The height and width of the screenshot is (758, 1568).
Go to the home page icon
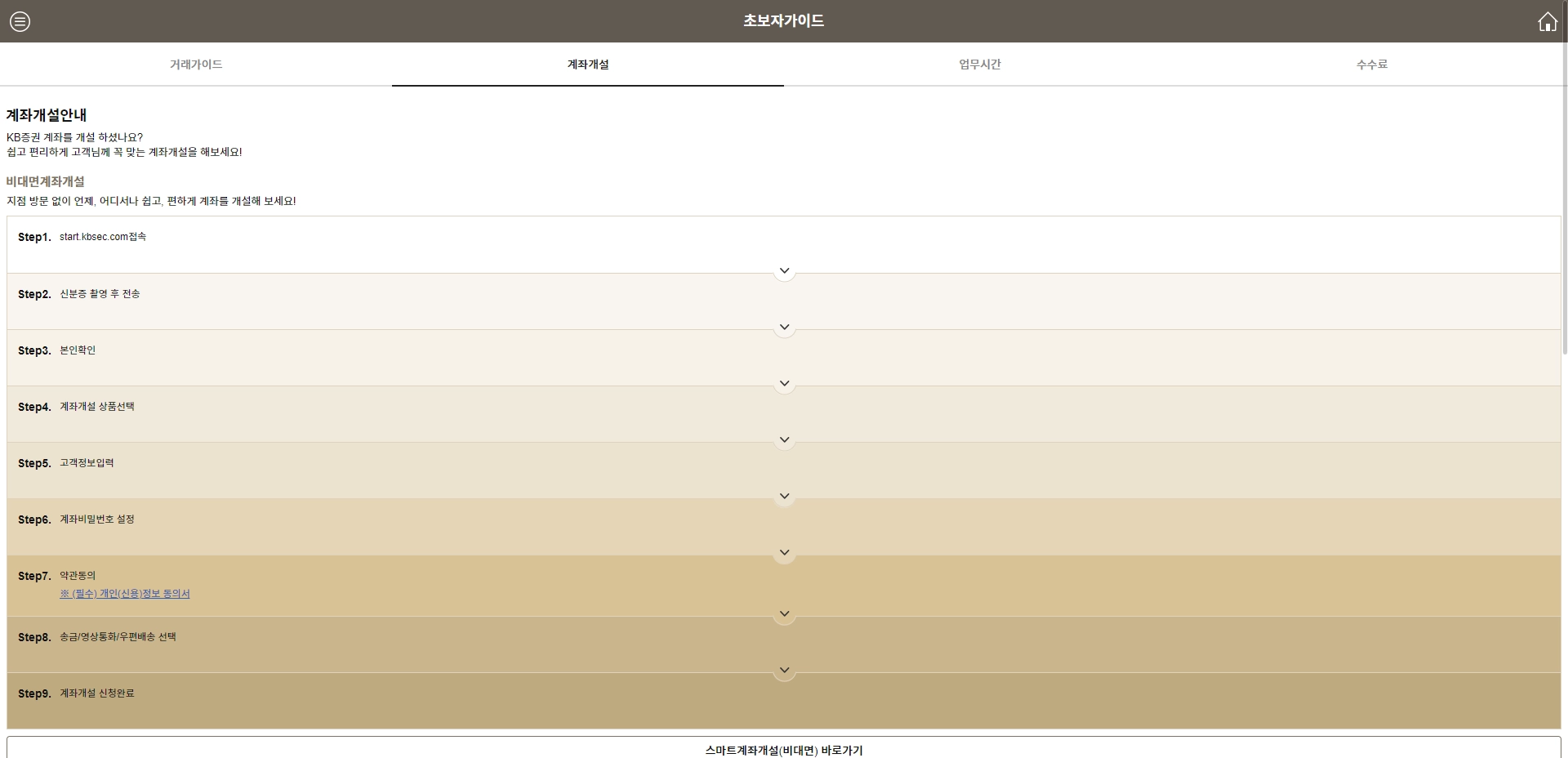tap(1547, 21)
